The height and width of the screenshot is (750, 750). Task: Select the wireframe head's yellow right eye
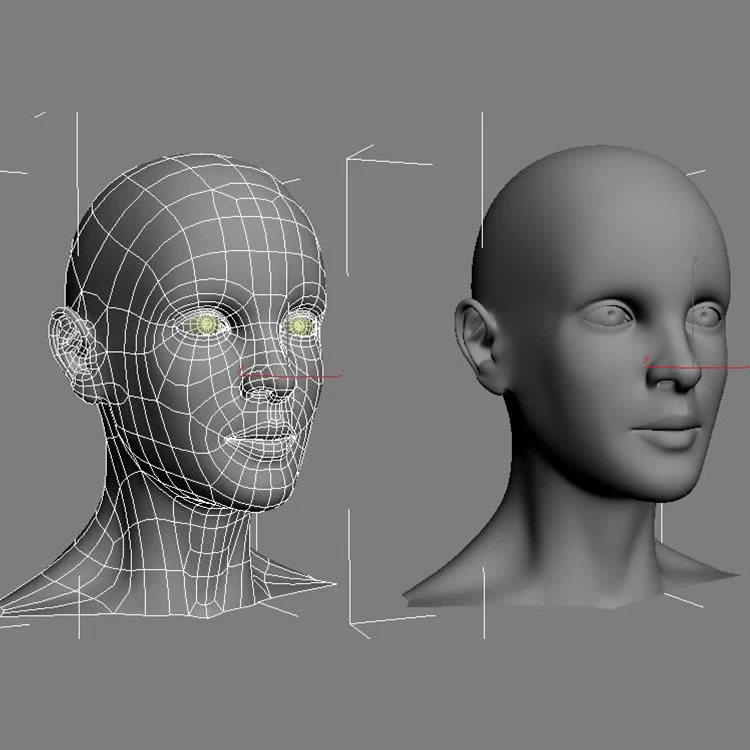coord(299,326)
